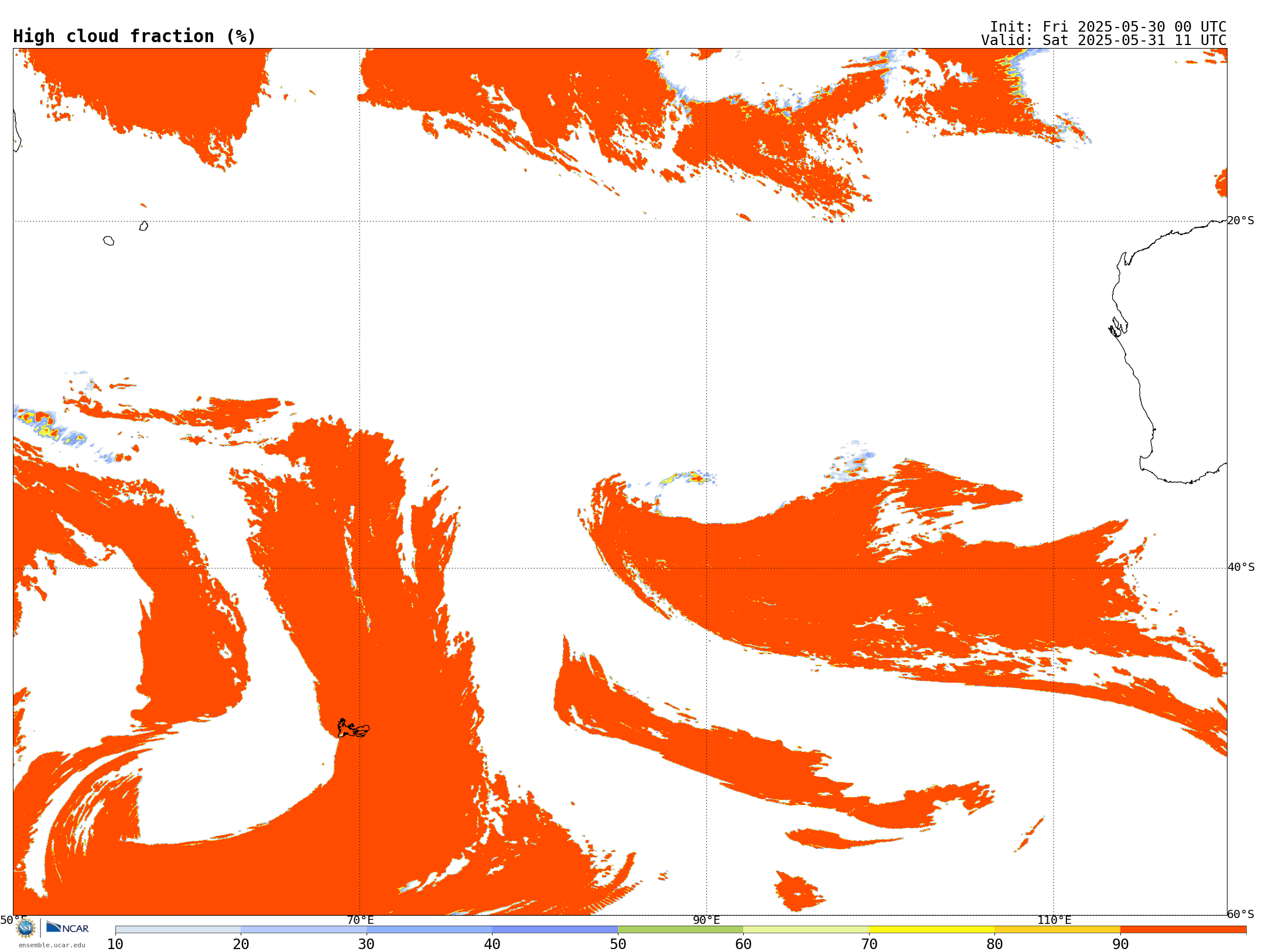Click the 70°E longitude label

tap(360, 920)
